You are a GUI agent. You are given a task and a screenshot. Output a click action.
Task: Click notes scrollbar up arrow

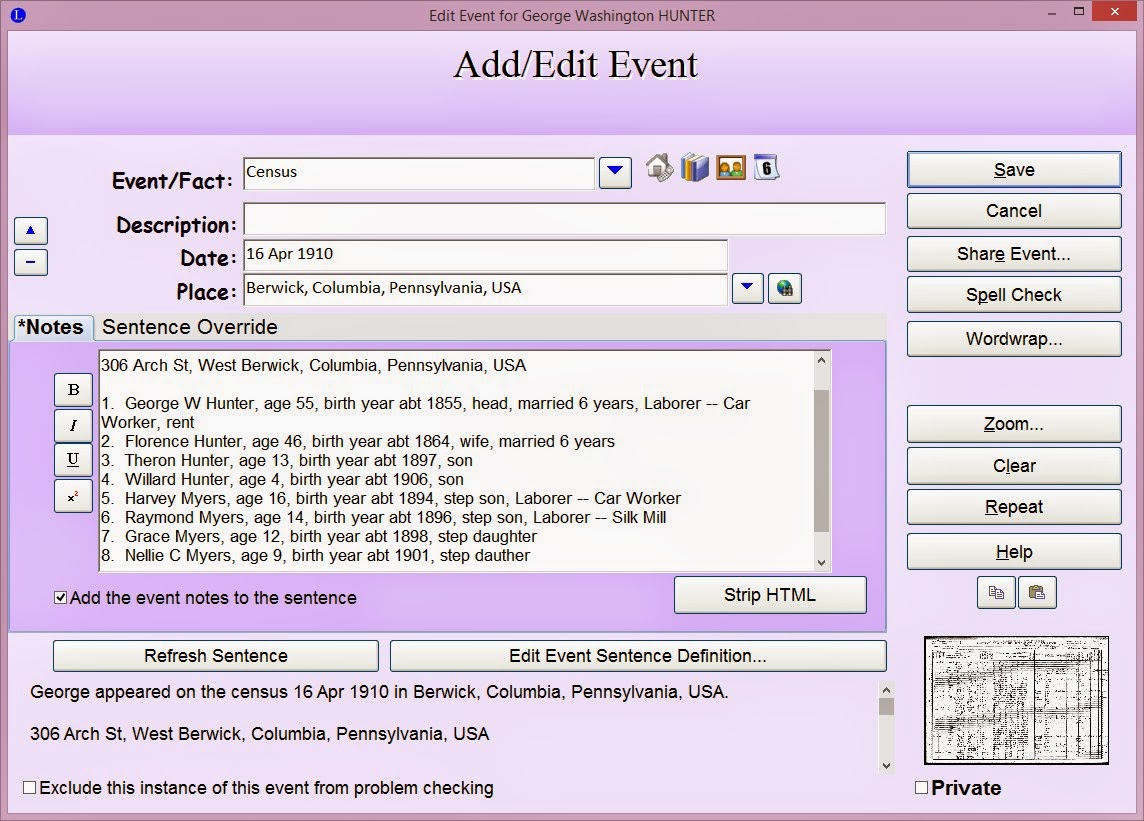[822, 361]
